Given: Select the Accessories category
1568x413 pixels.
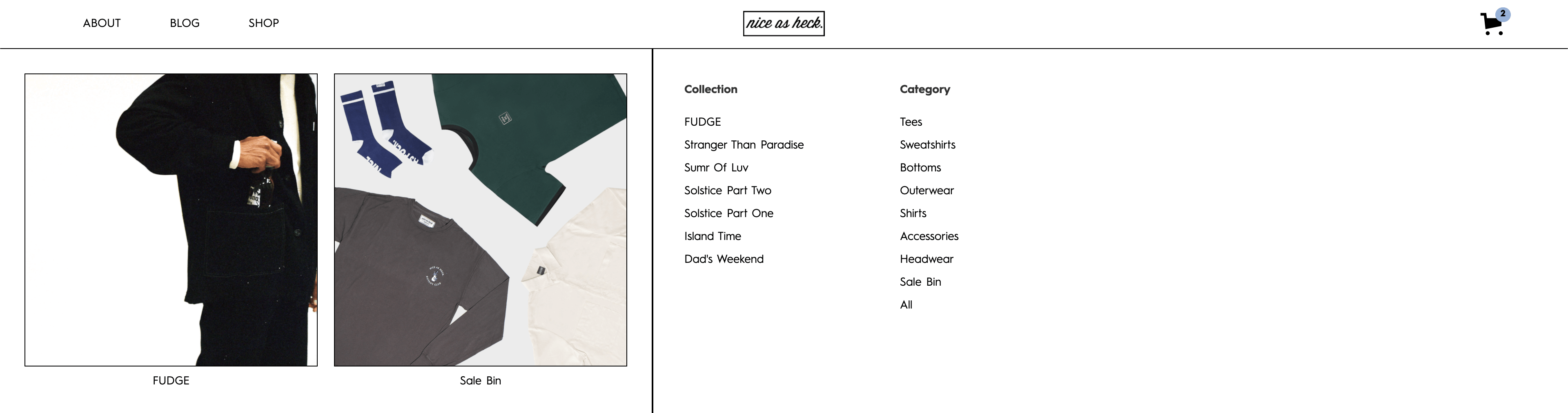Looking at the screenshot, I should (929, 236).
